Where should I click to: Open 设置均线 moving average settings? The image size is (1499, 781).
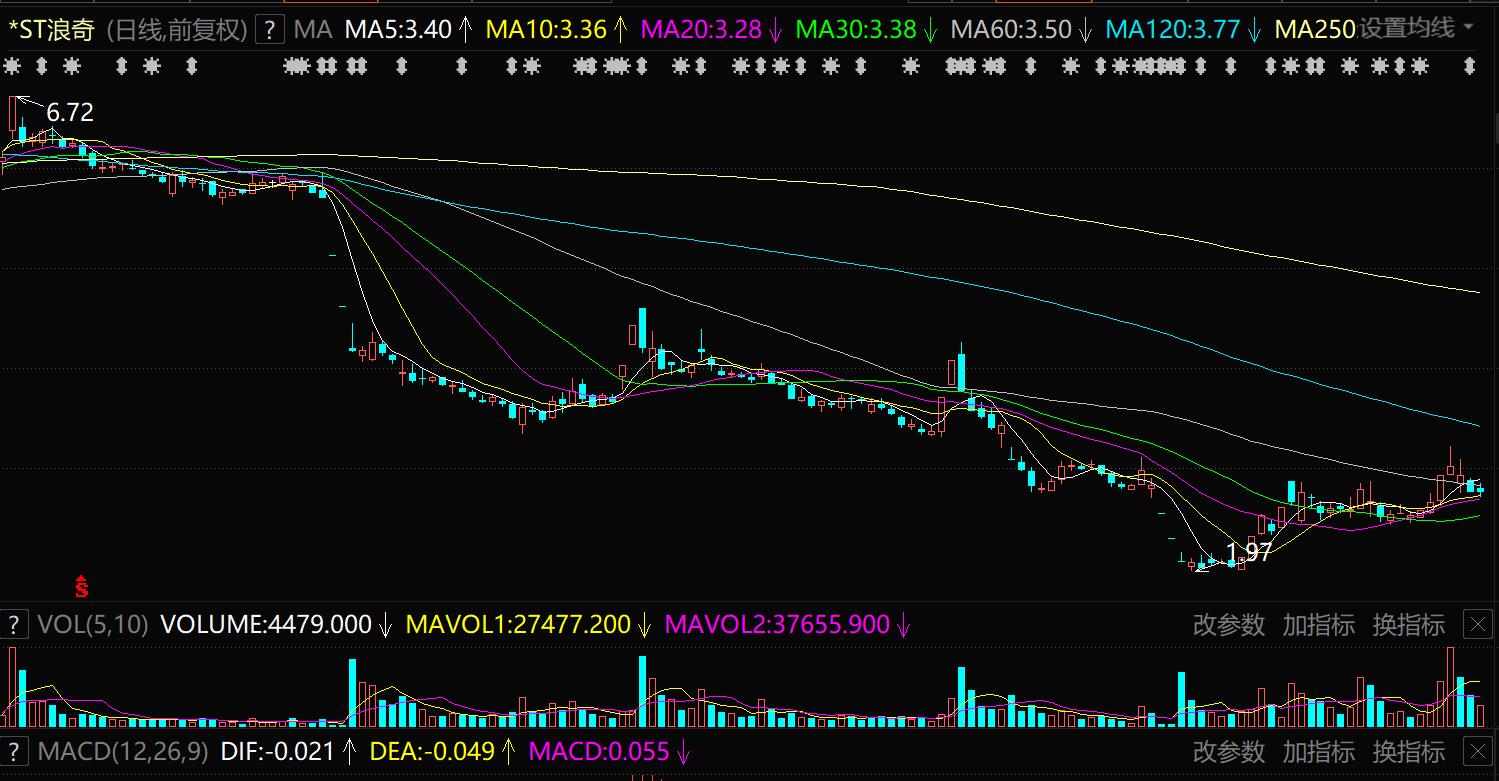coord(1407,28)
